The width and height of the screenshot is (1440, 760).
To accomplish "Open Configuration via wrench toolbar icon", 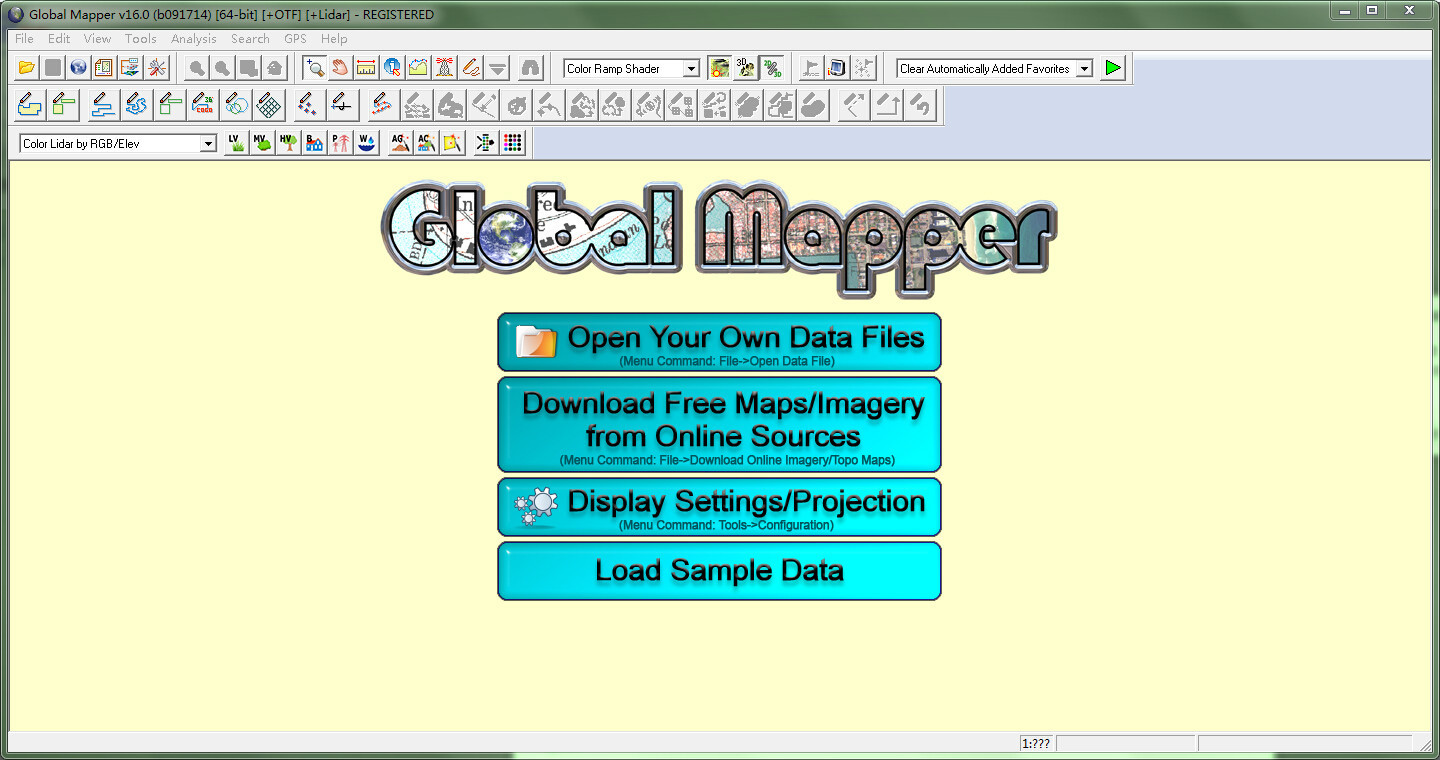I will click(157, 68).
